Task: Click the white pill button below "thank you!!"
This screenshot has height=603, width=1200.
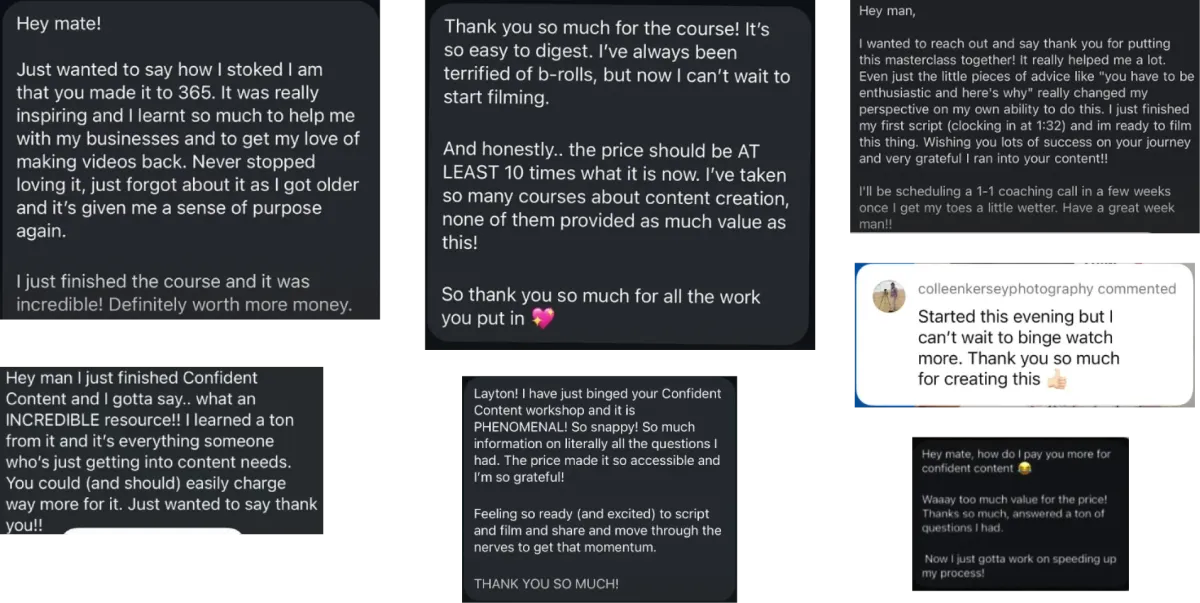Action: coord(152,531)
